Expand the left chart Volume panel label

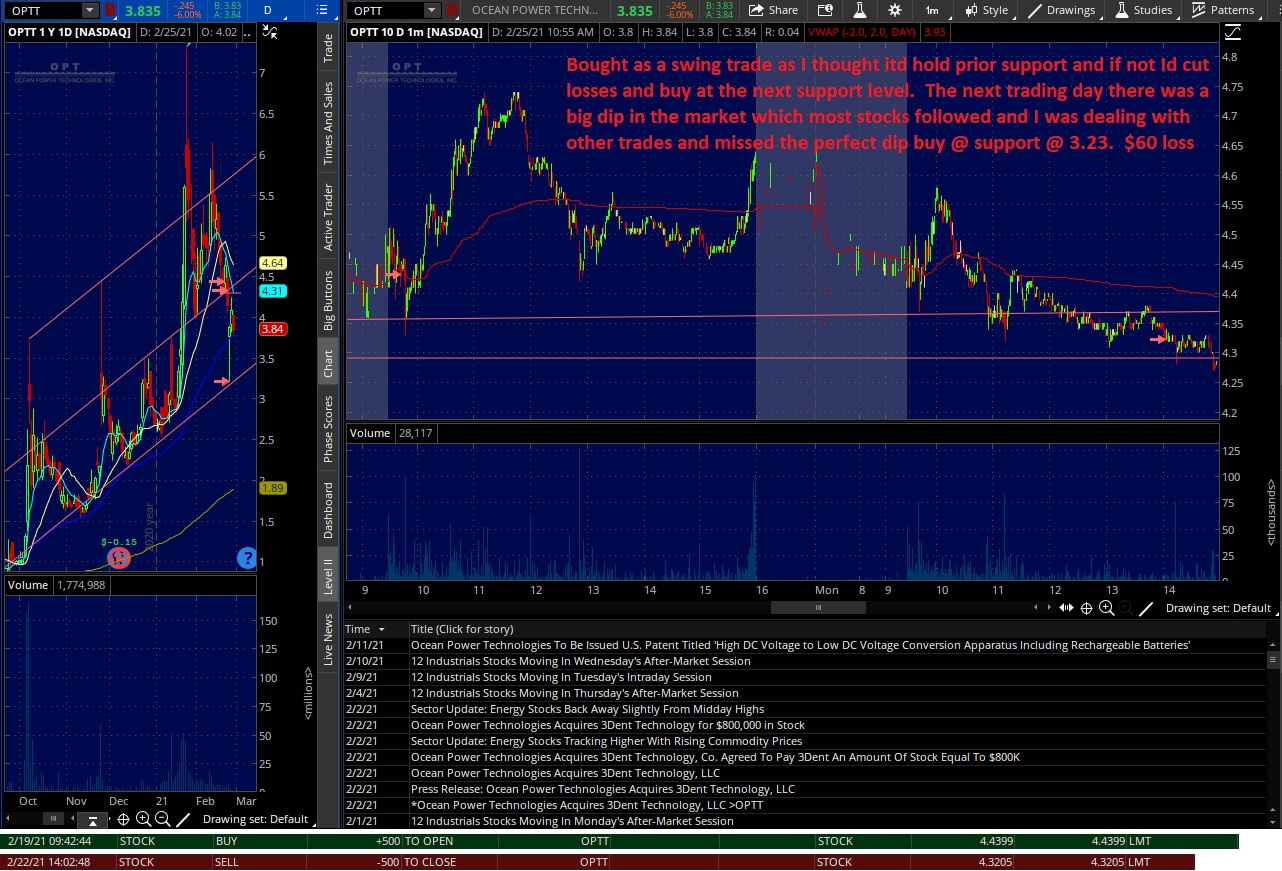(27, 585)
